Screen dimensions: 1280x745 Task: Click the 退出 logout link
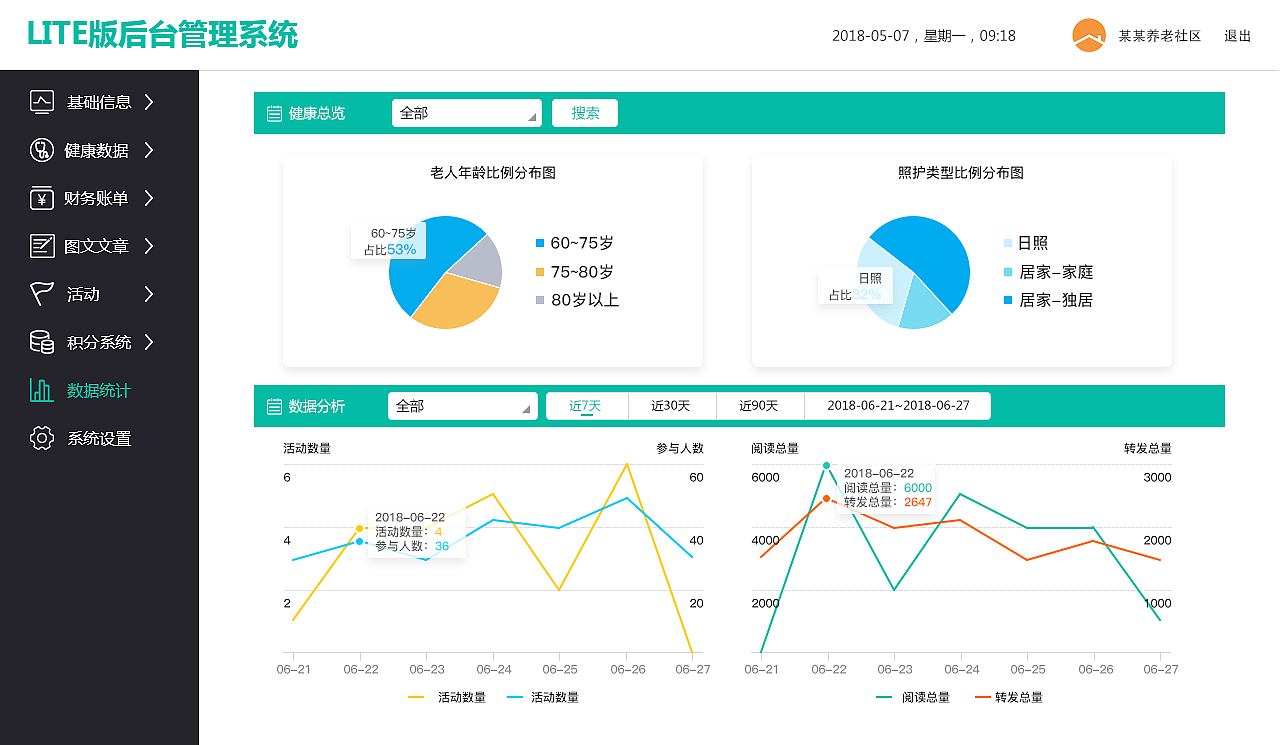tap(1238, 36)
